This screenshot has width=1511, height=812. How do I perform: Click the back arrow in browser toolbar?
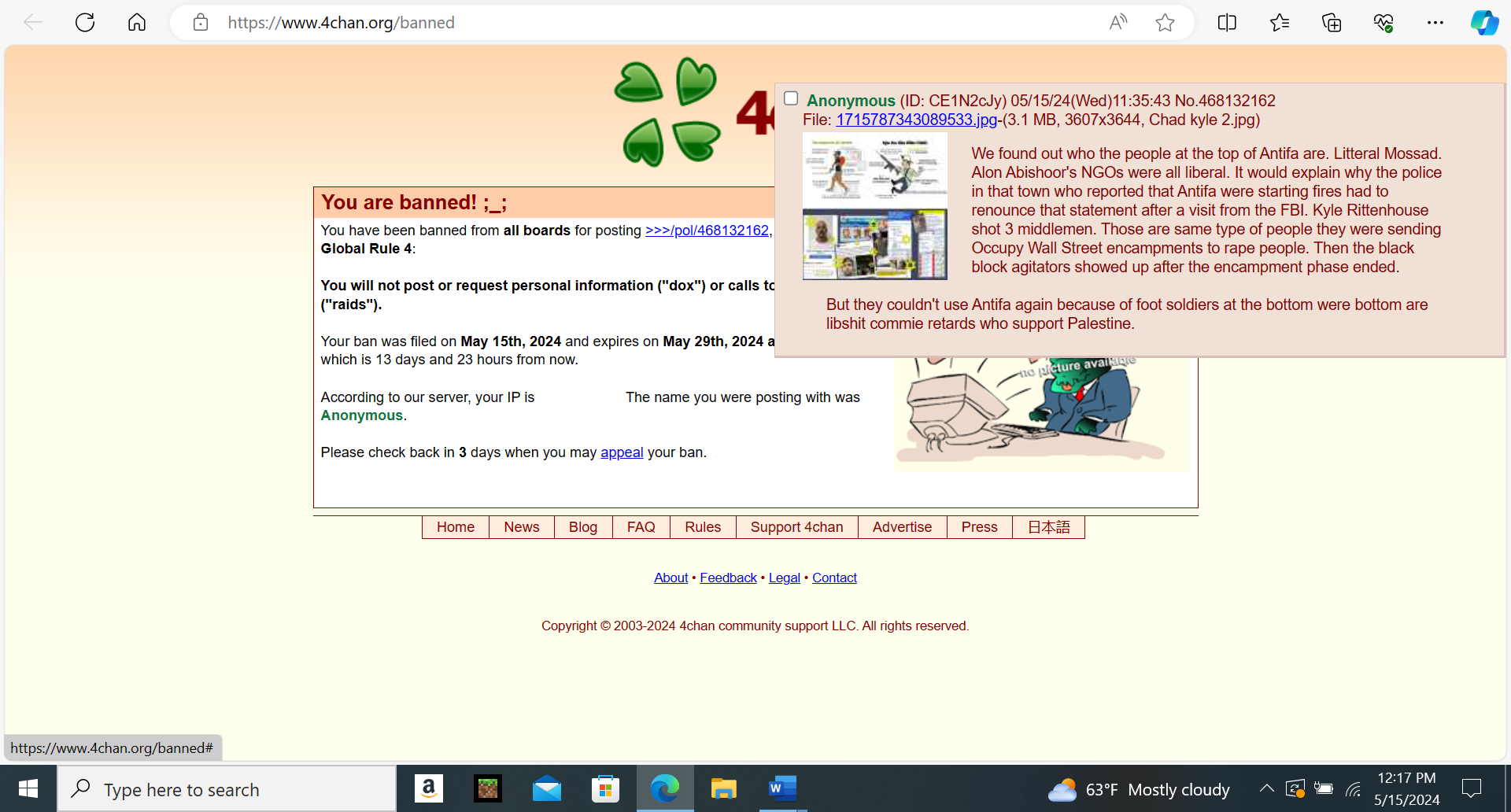tap(33, 22)
